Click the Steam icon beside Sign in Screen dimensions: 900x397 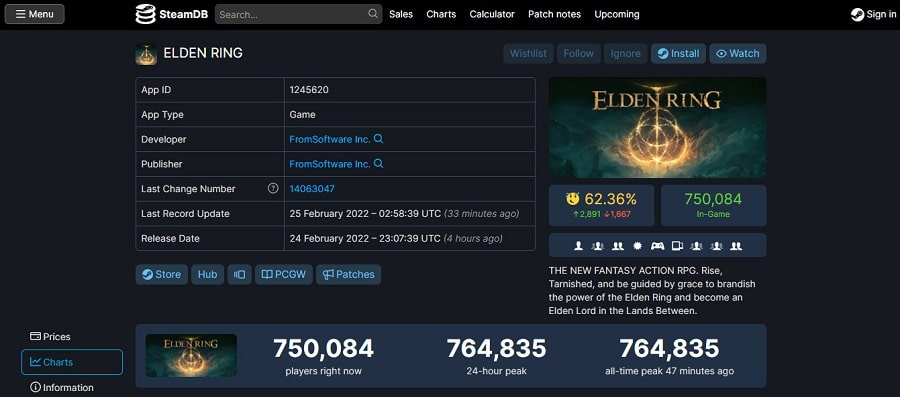858,14
